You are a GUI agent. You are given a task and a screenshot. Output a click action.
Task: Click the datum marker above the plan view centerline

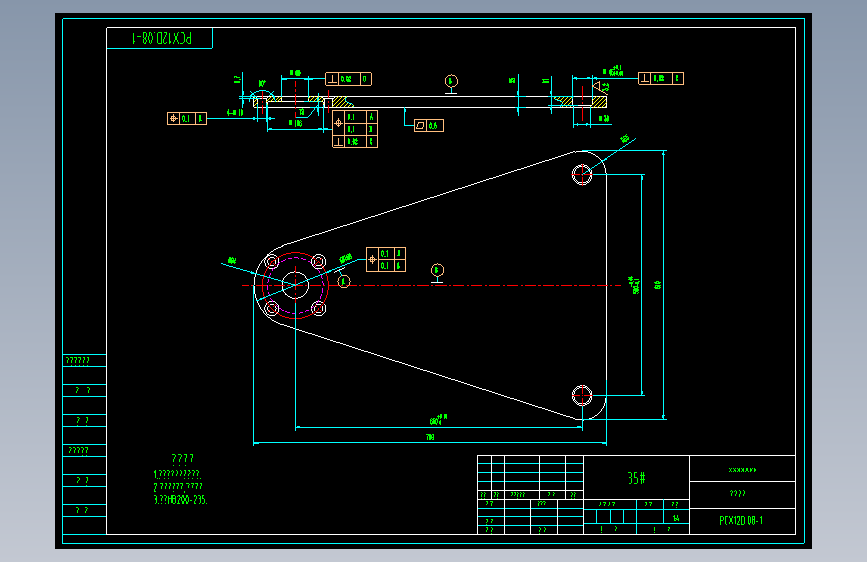437,270
